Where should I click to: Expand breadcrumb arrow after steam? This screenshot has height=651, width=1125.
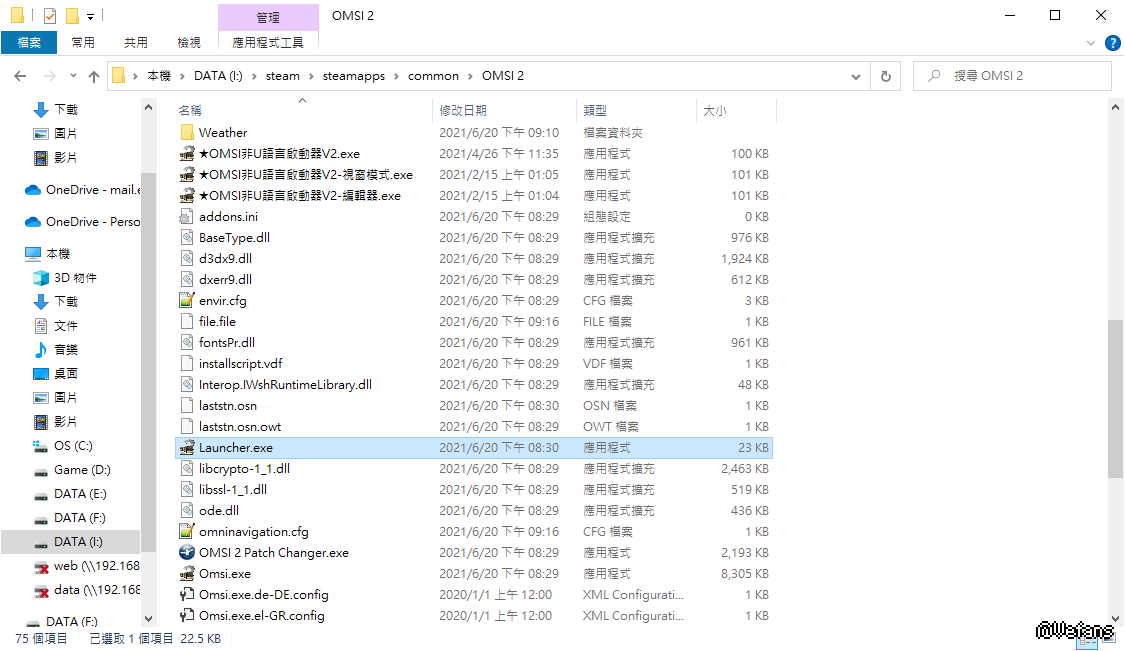coord(311,76)
